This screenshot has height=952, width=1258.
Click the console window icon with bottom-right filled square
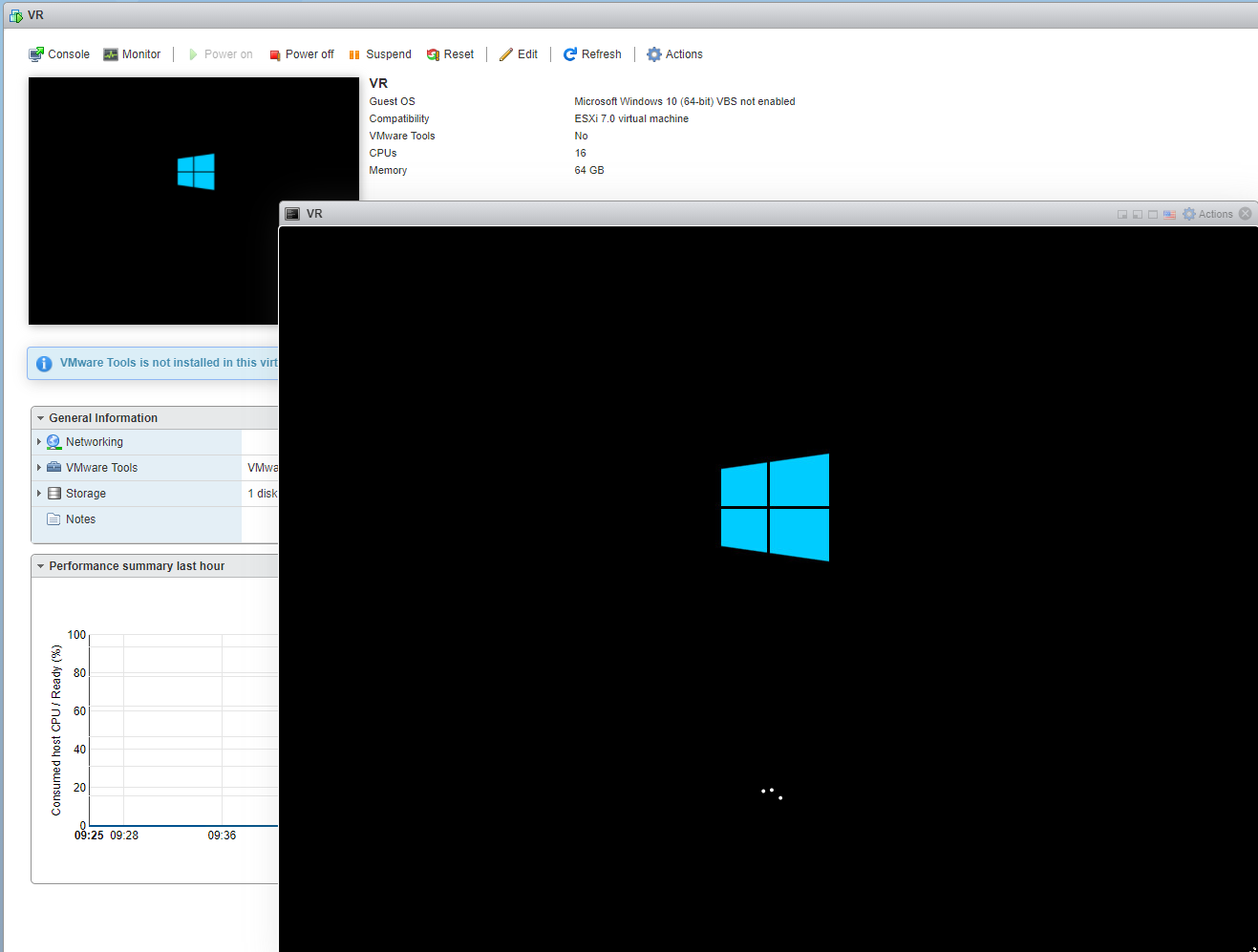[1122, 215]
